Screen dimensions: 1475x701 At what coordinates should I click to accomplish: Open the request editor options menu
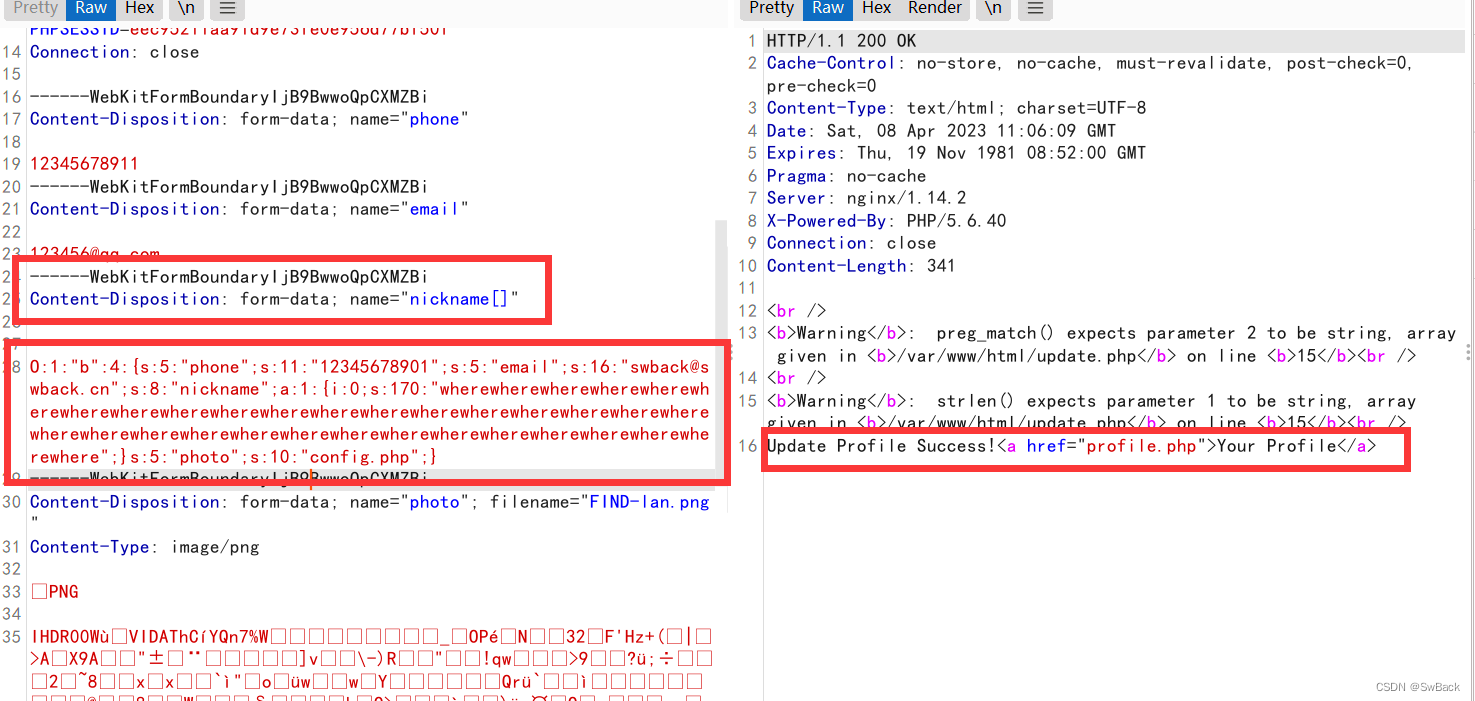226,9
